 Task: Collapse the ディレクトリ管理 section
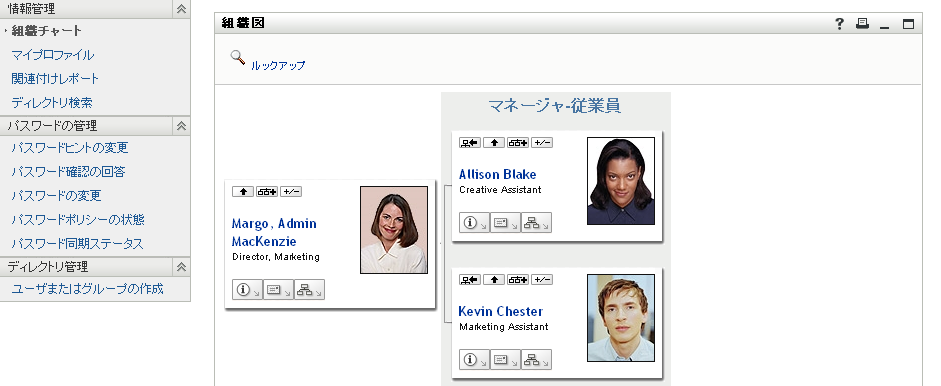tap(181, 267)
